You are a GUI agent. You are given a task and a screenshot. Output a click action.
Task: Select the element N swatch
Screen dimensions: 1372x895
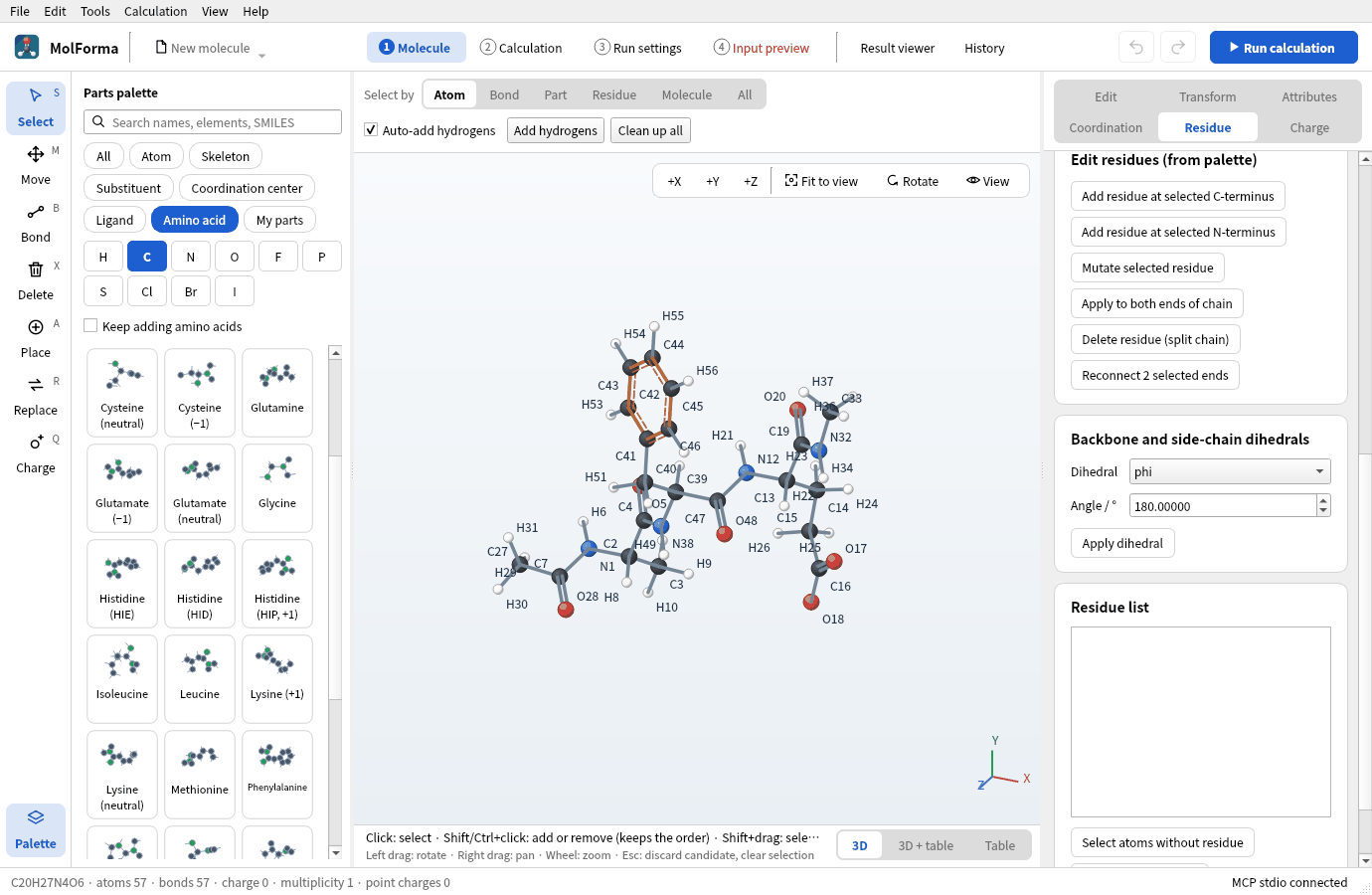pyautogui.click(x=191, y=257)
